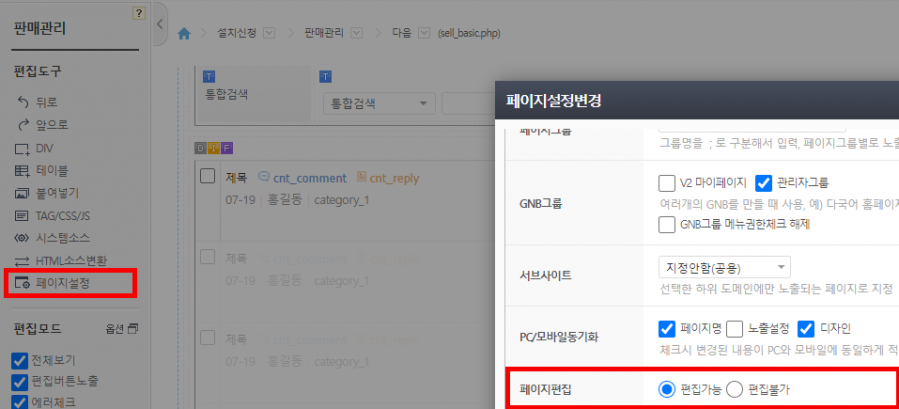Uncheck 관리자그룹 checkbox
899x409 pixels.
coord(765,183)
